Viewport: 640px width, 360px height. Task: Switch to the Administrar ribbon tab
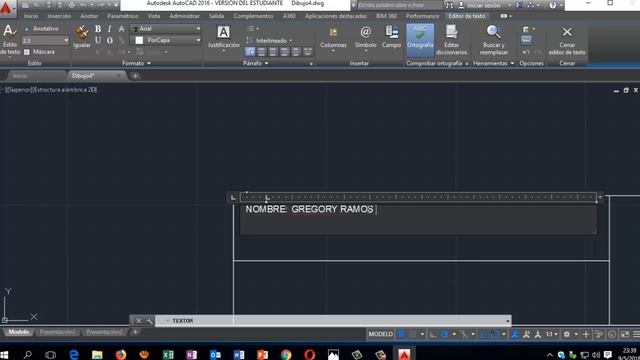[x=184, y=16]
